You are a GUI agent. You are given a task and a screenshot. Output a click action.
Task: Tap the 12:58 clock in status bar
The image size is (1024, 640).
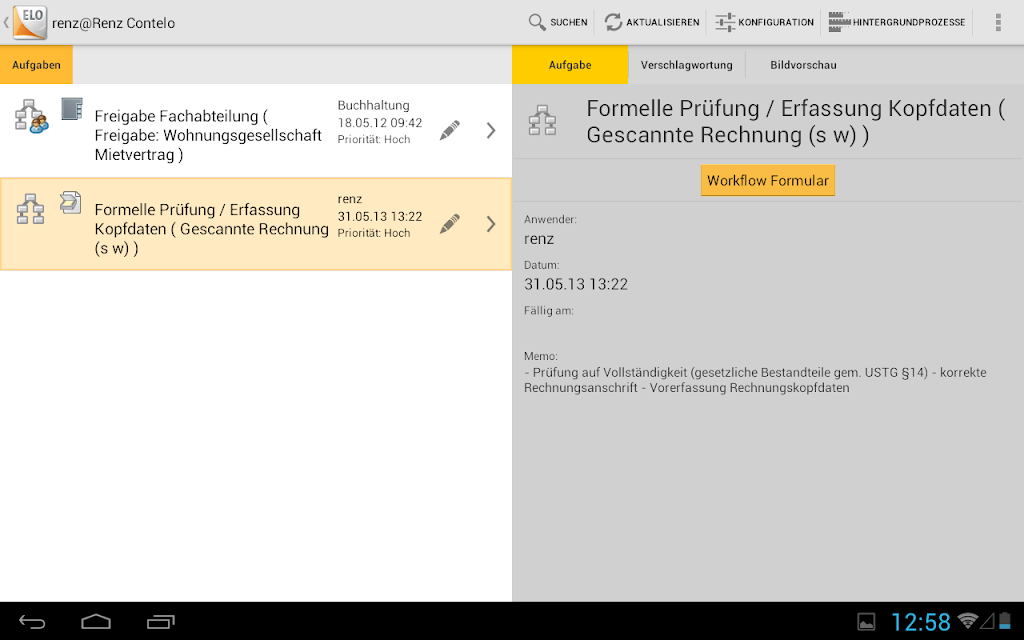tap(921, 622)
